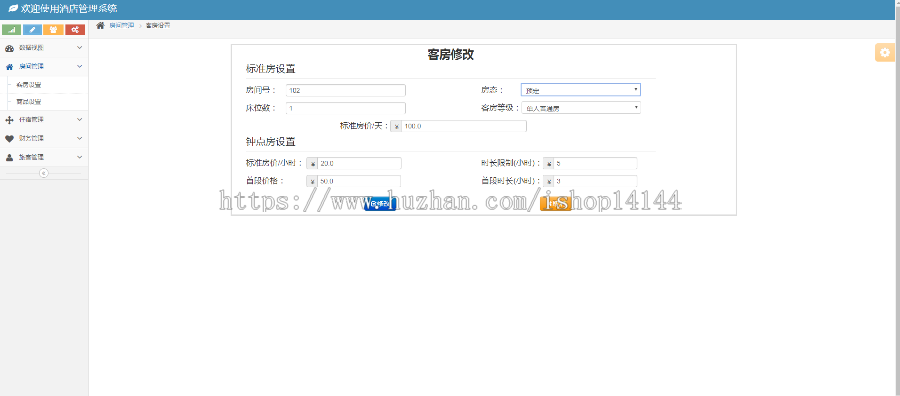Click yen icon before the 20.0 hourly price
This screenshot has height=396, width=900.
[312, 164]
